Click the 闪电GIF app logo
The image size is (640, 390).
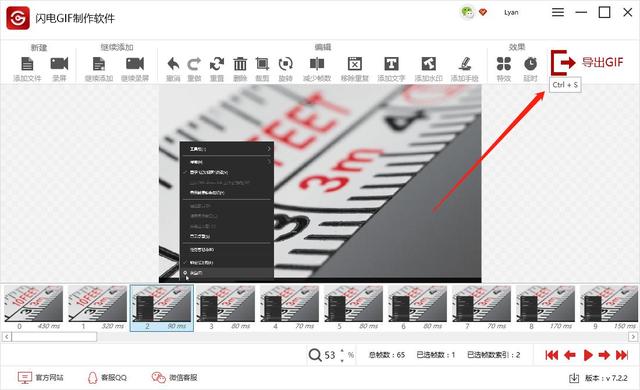(18, 18)
